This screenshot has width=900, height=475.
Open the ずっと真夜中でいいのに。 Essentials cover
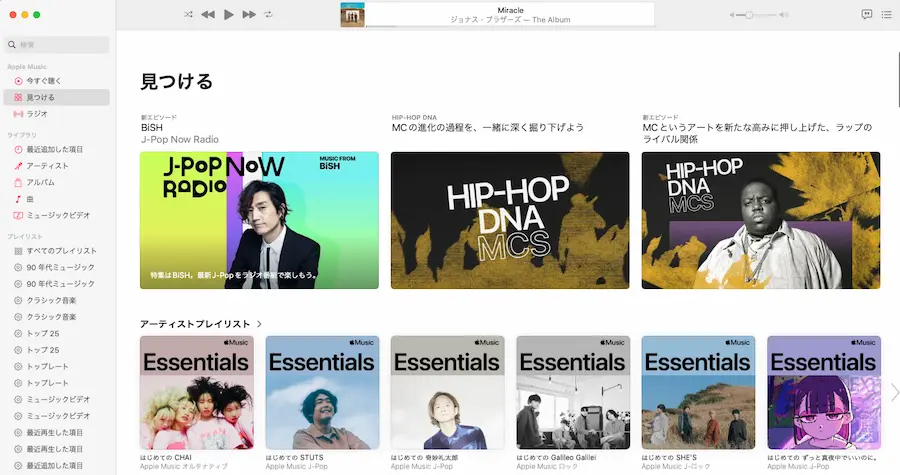(824, 392)
